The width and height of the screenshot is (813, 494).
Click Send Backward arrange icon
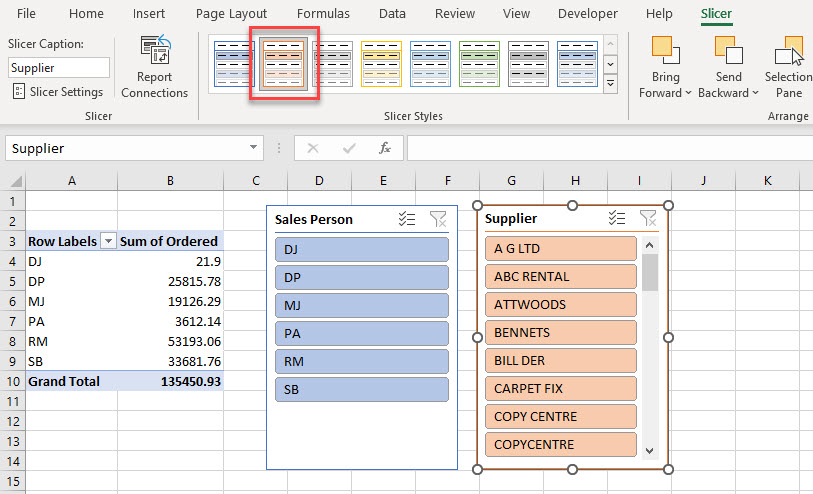coord(727,52)
